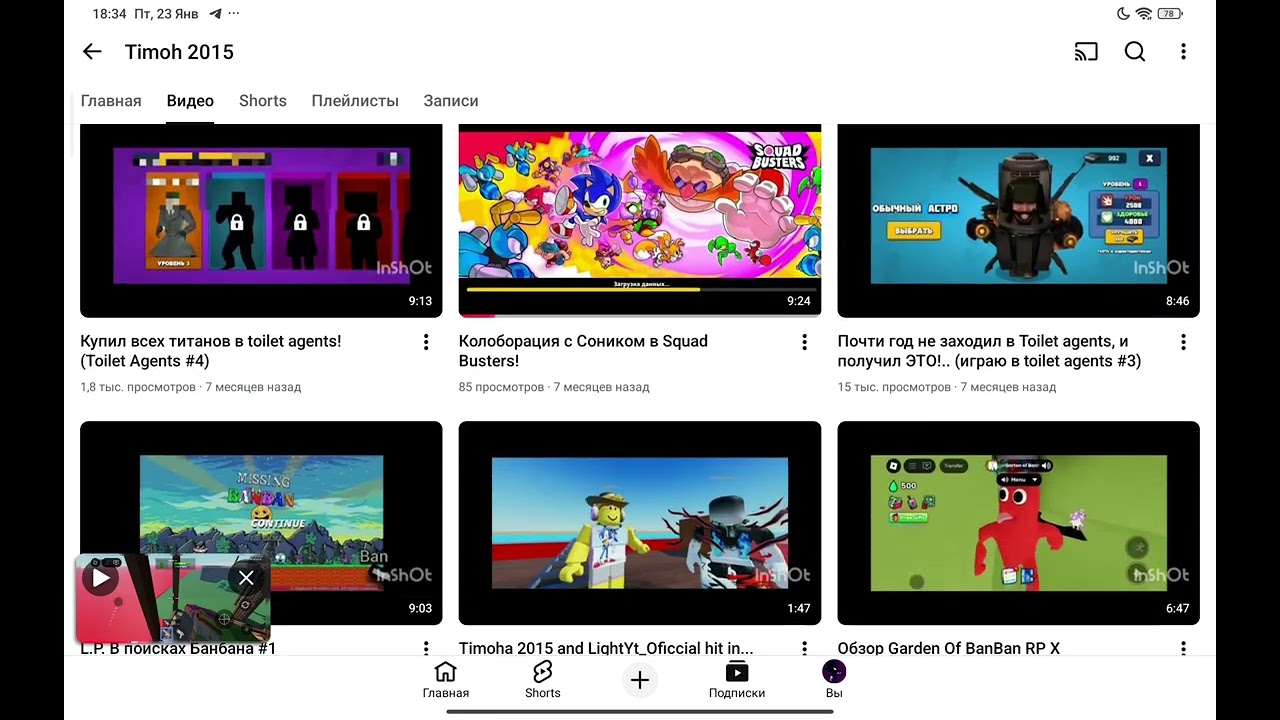Tap the battery indicator showing 78

tap(1170, 14)
